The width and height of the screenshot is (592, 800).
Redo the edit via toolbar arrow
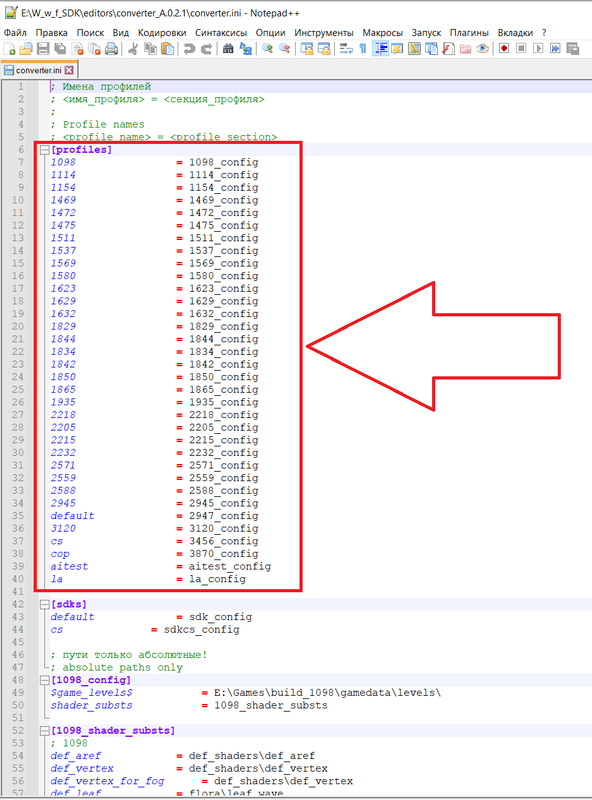pyautogui.click(x=206, y=49)
